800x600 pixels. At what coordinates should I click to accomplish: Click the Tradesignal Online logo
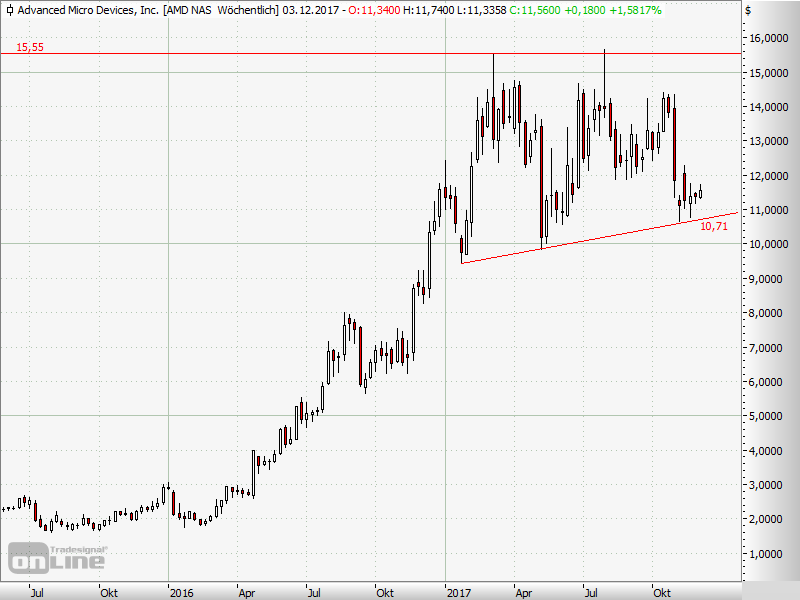pos(58,558)
